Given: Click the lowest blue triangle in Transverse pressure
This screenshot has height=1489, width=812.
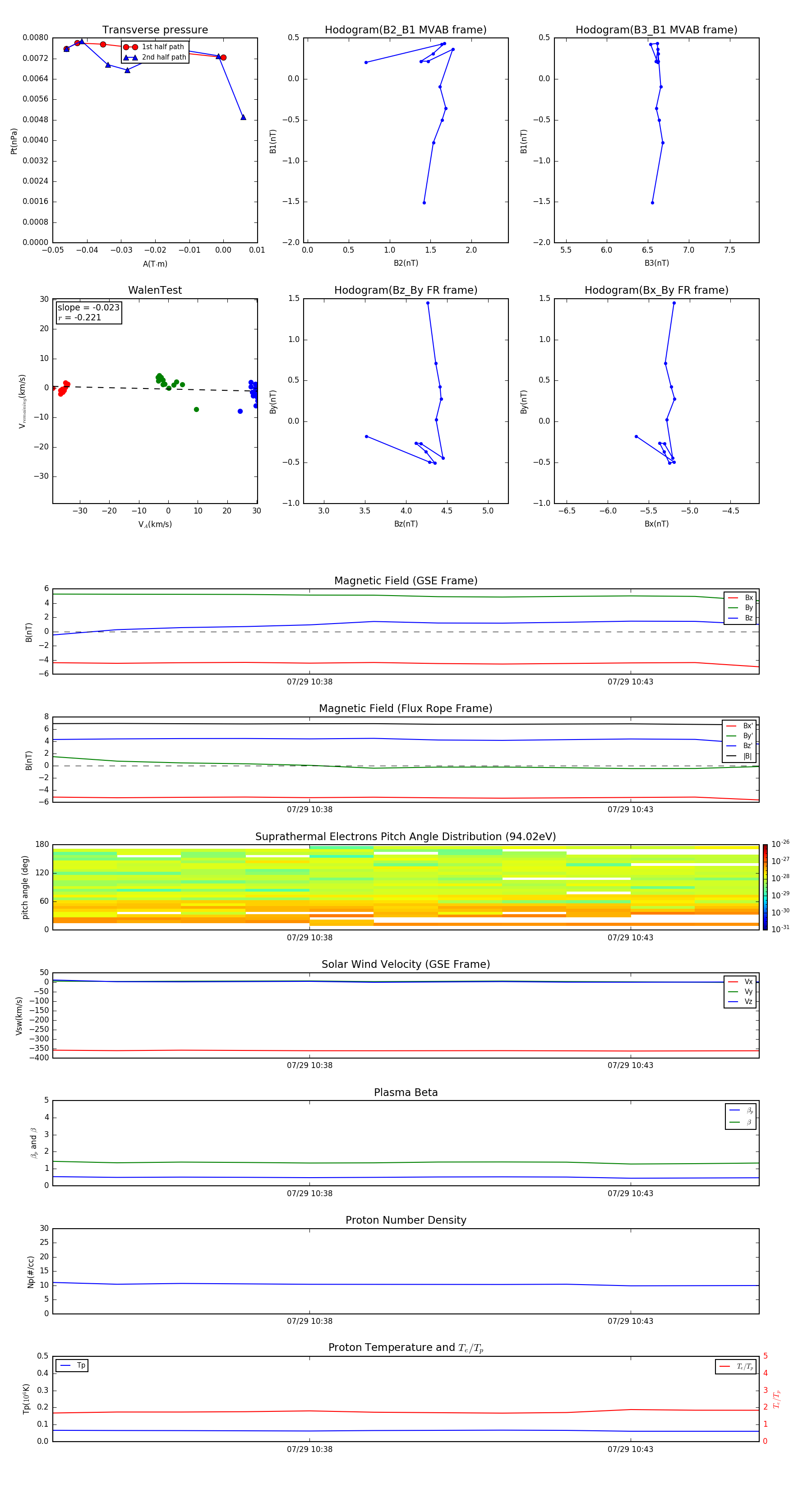Looking at the screenshot, I should point(243,117).
